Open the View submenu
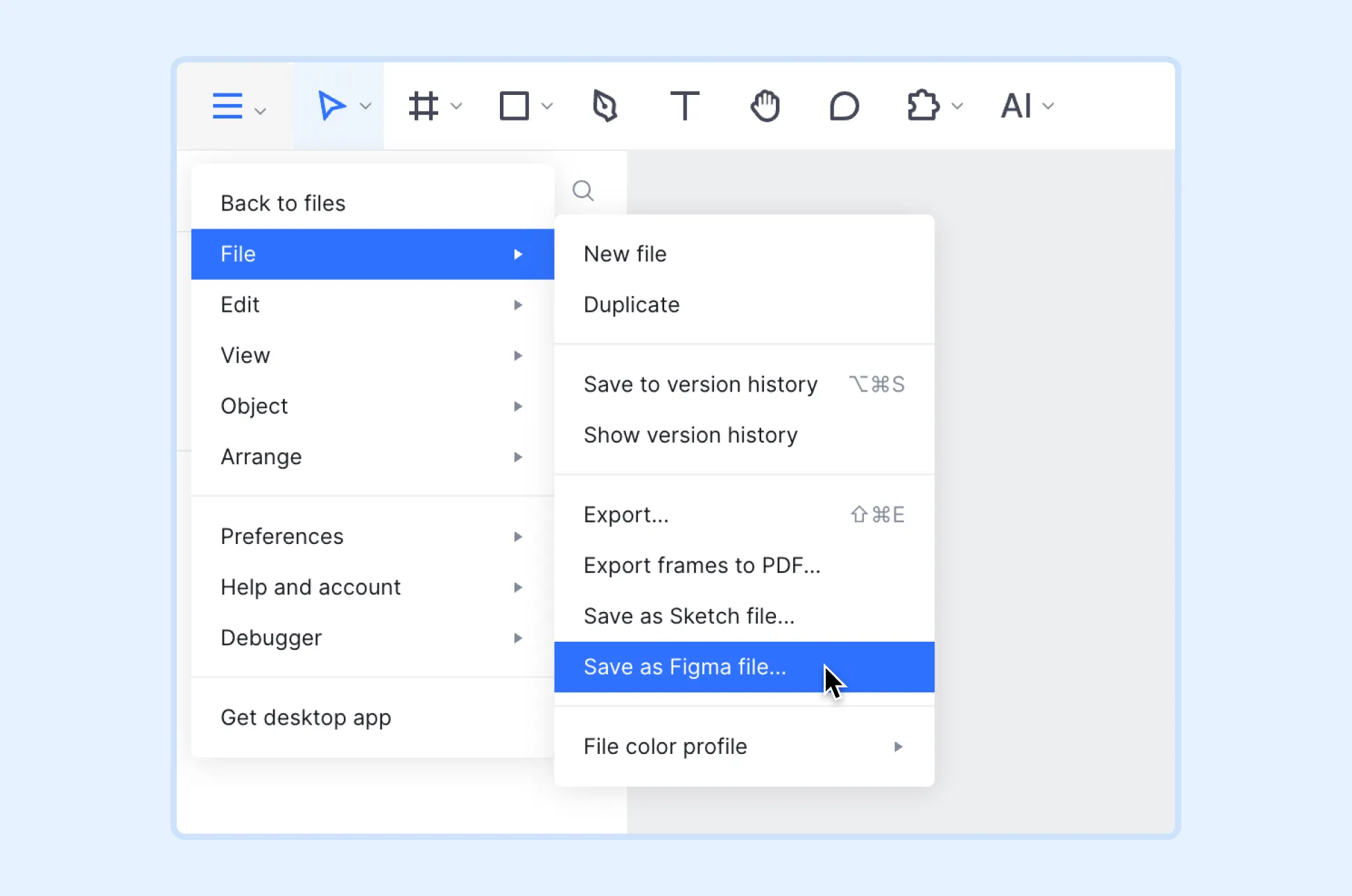 tap(372, 355)
